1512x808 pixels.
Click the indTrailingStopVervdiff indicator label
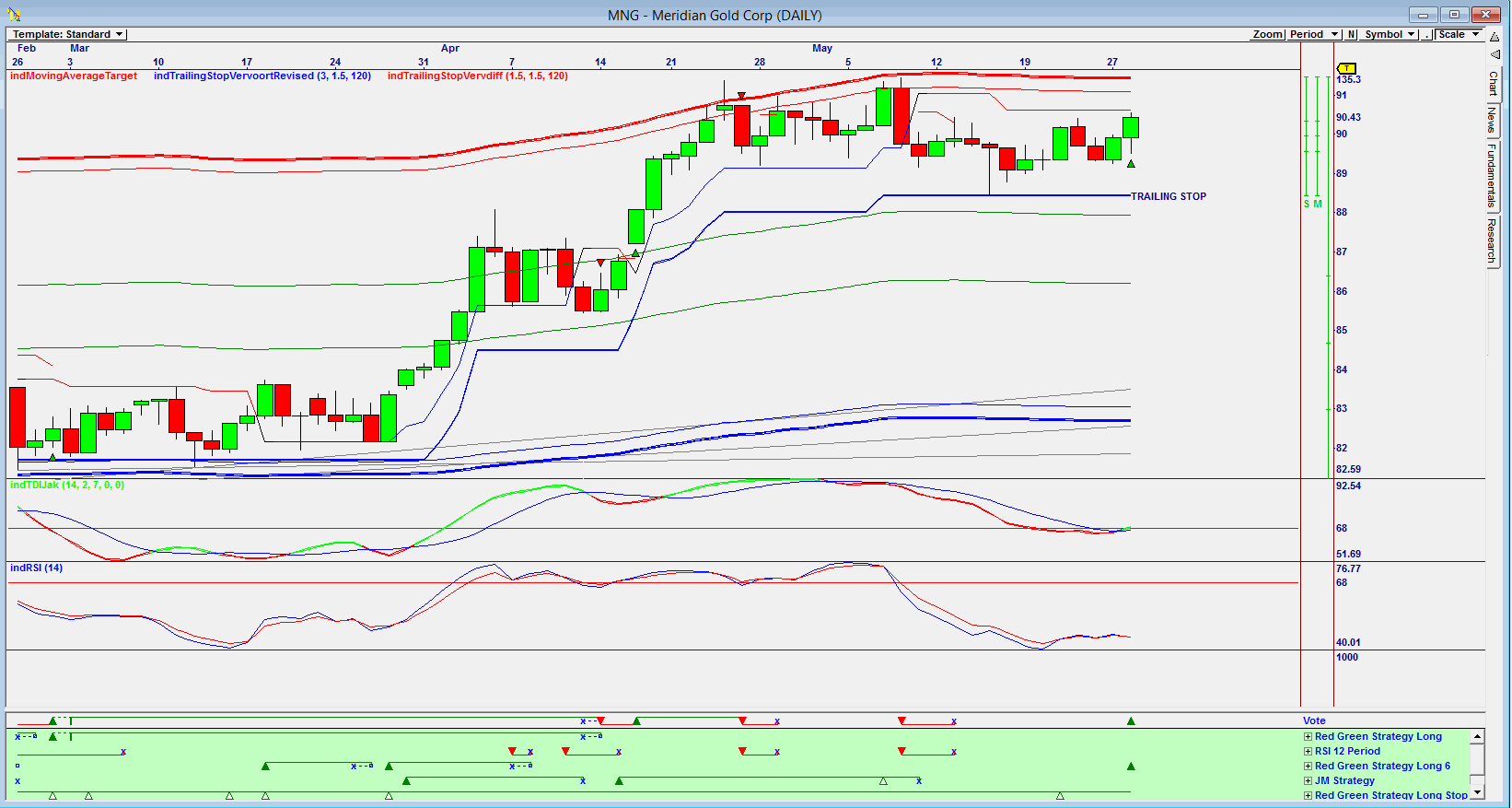pyautogui.click(x=477, y=76)
